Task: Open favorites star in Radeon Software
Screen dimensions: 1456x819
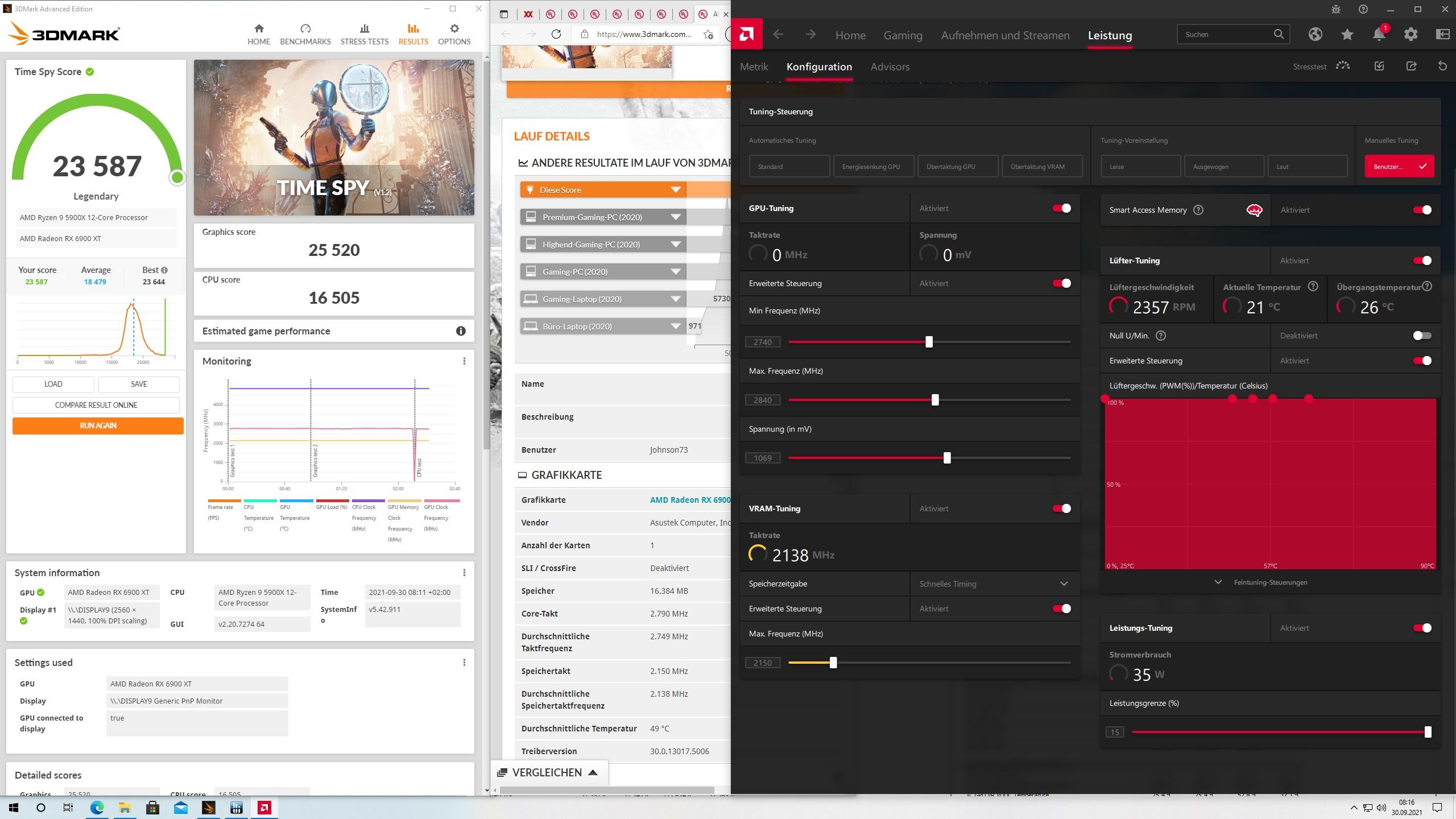Action: 1347,34
